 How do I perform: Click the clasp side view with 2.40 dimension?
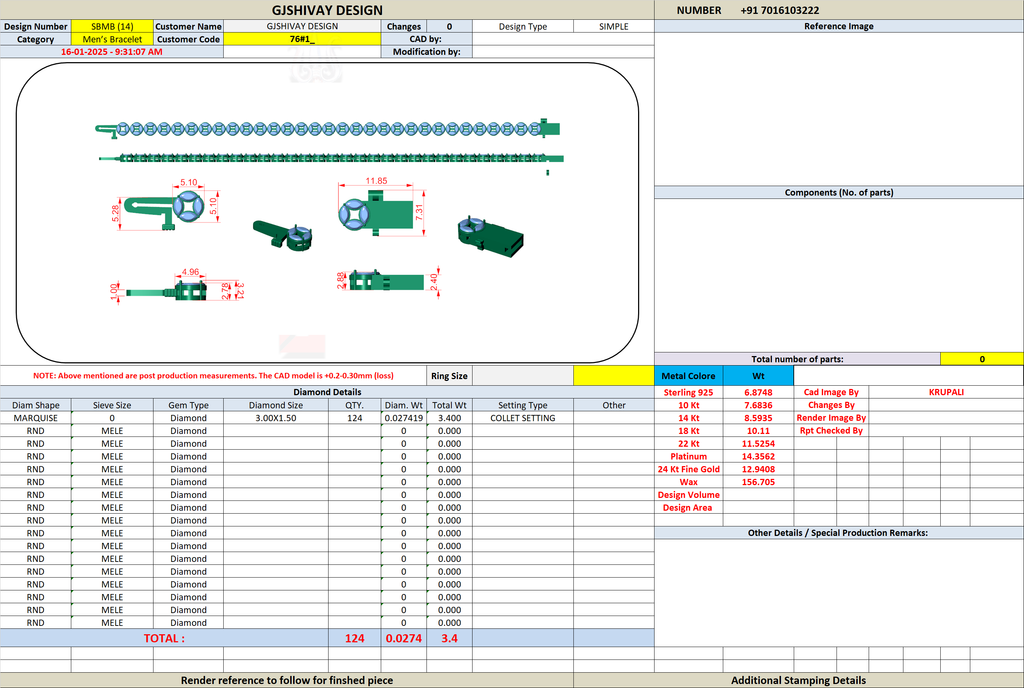389,281
